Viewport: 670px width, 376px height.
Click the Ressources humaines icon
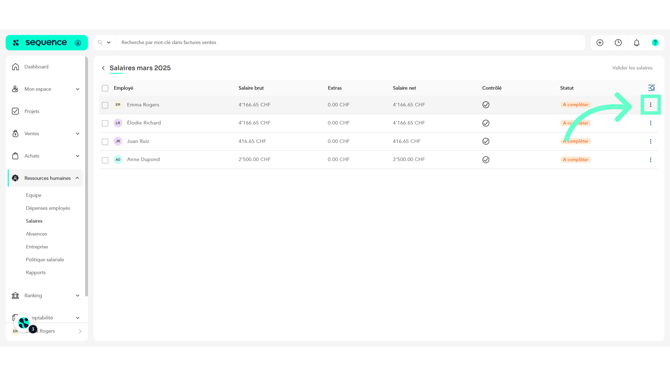point(15,178)
